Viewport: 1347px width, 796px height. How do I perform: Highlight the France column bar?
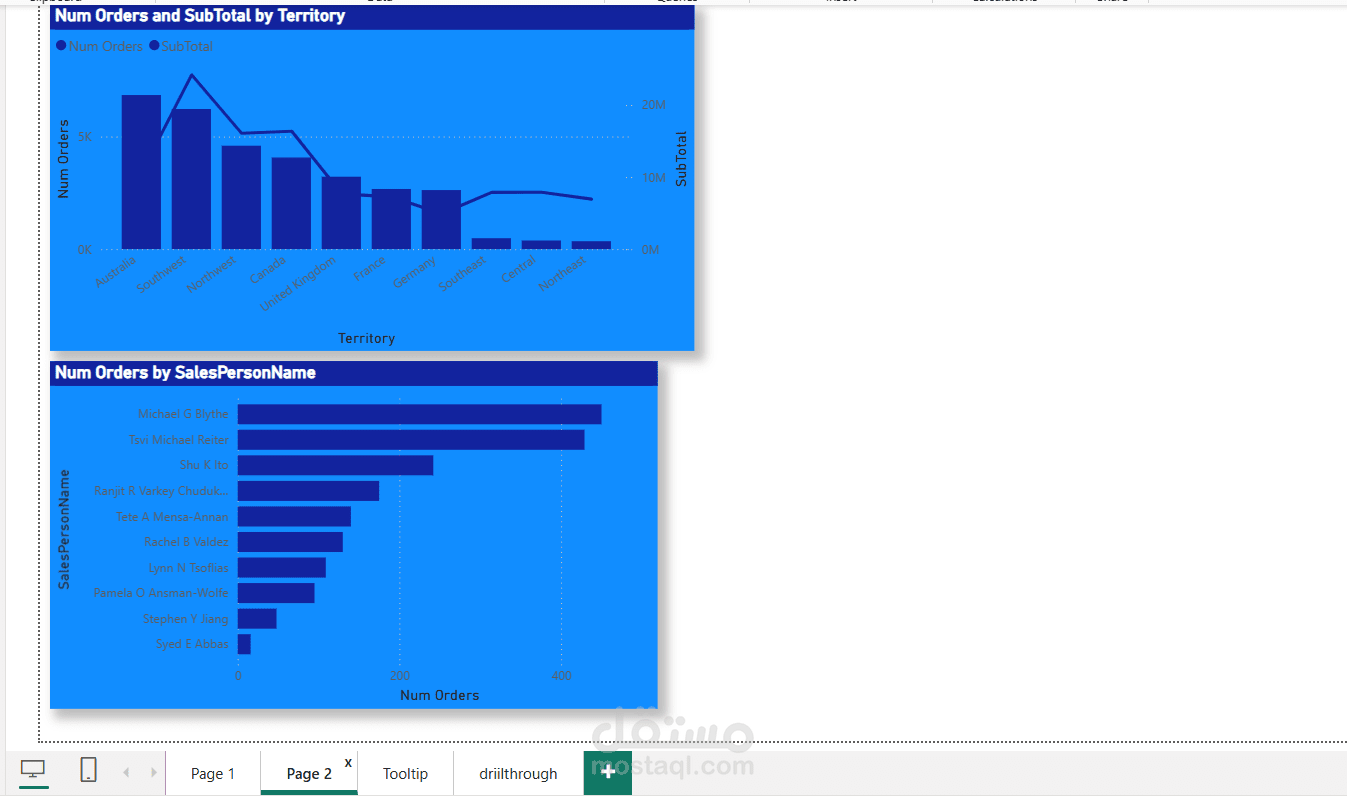[x=391, y=219]
